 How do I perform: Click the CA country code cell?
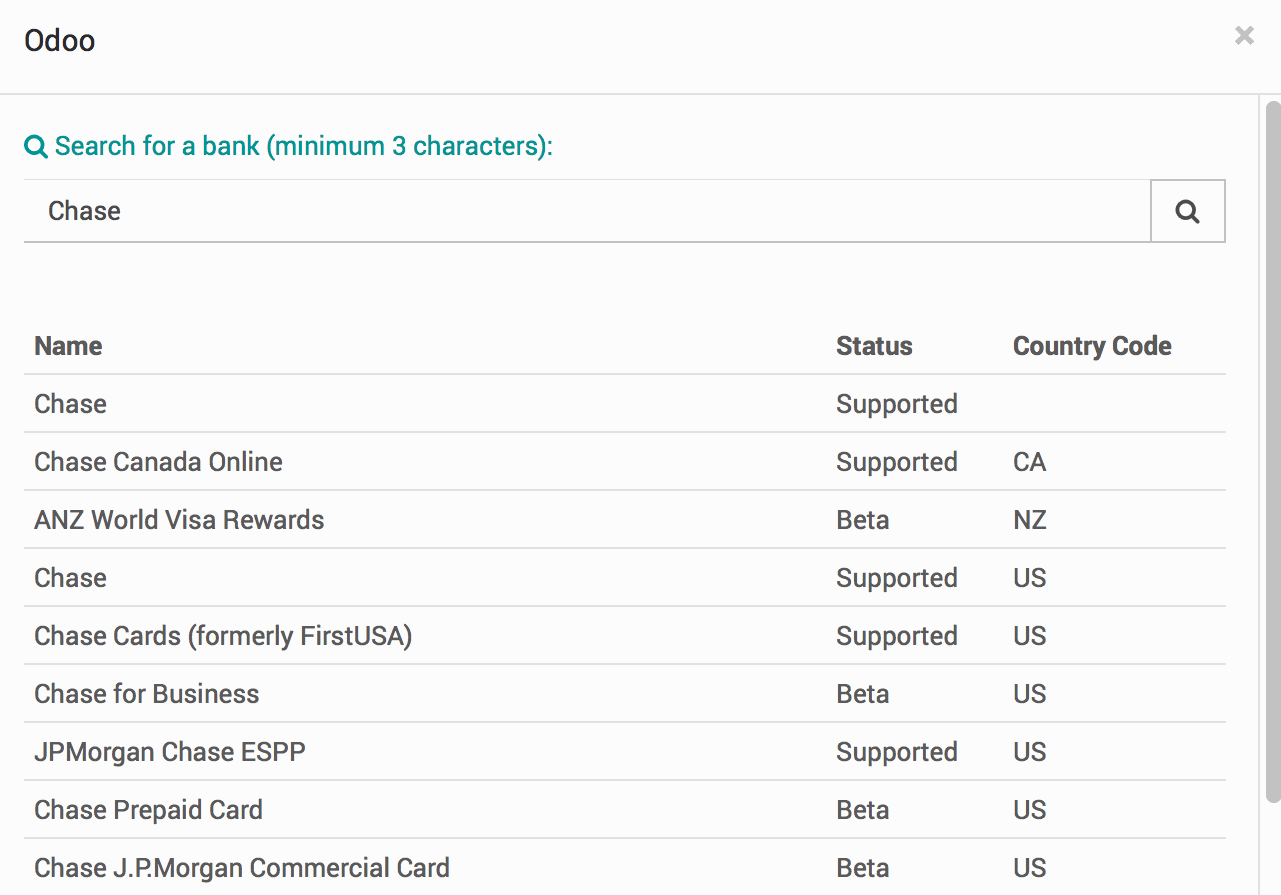(1029, 462)
